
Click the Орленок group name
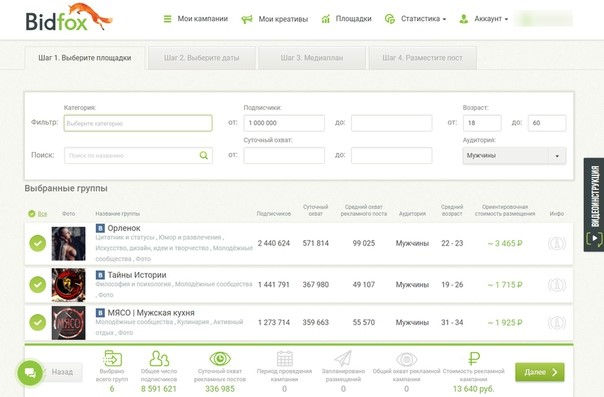click(124, 228)
